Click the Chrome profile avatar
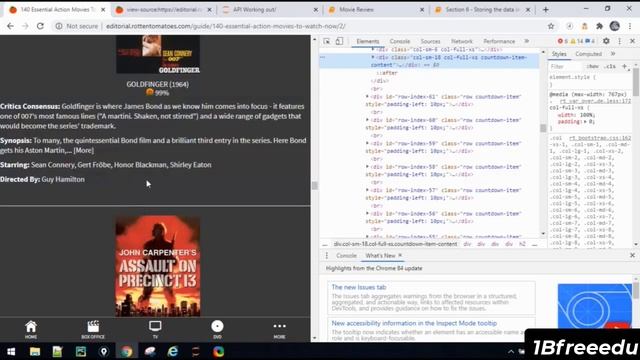The height and width of the screenshot is (360, 640). 615,26
